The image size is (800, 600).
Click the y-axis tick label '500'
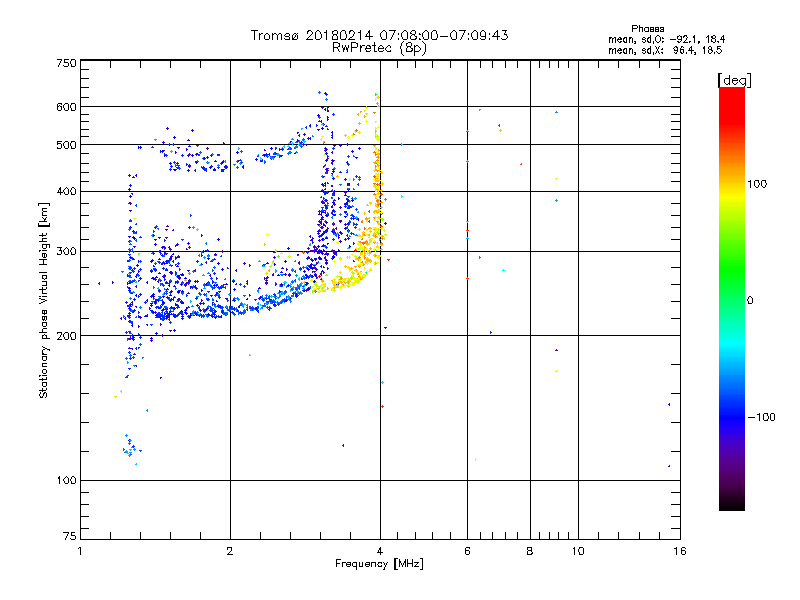pyautogui.click(x=66, y=145)
